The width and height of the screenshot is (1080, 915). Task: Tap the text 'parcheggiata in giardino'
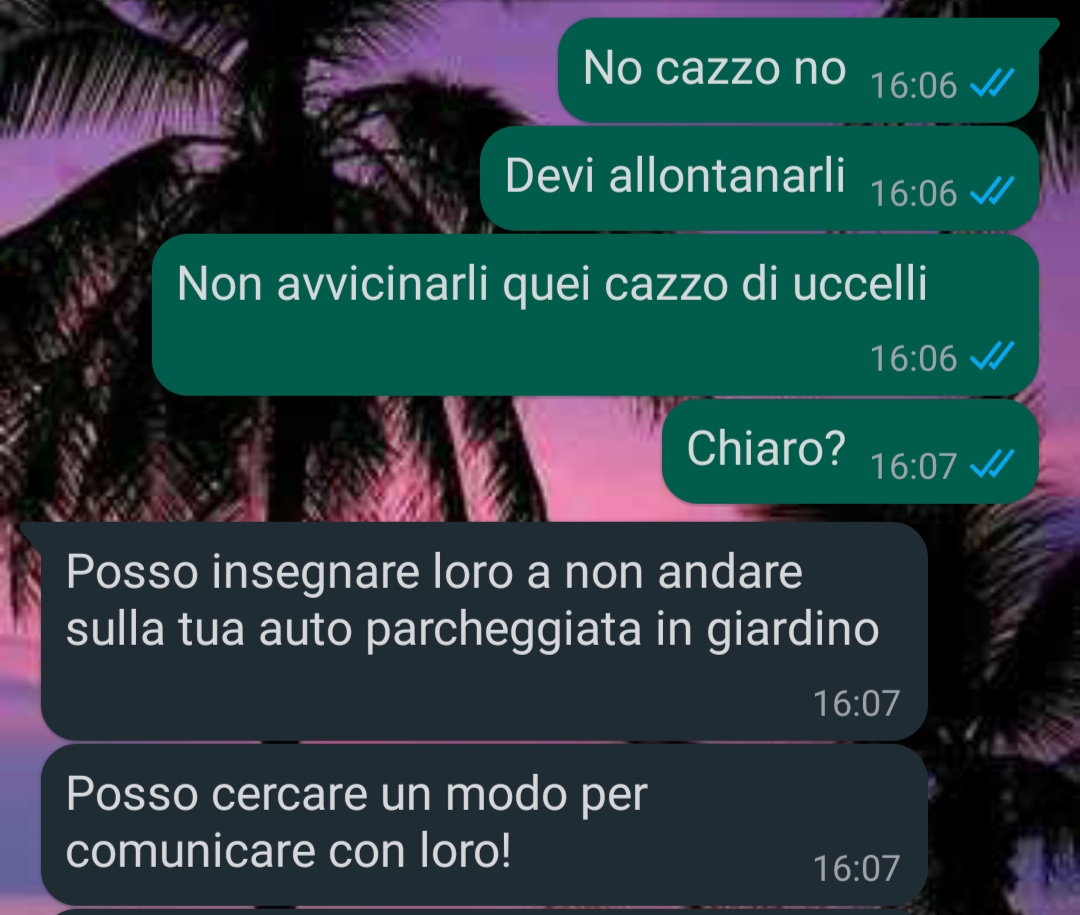click(x=623, y=630)
